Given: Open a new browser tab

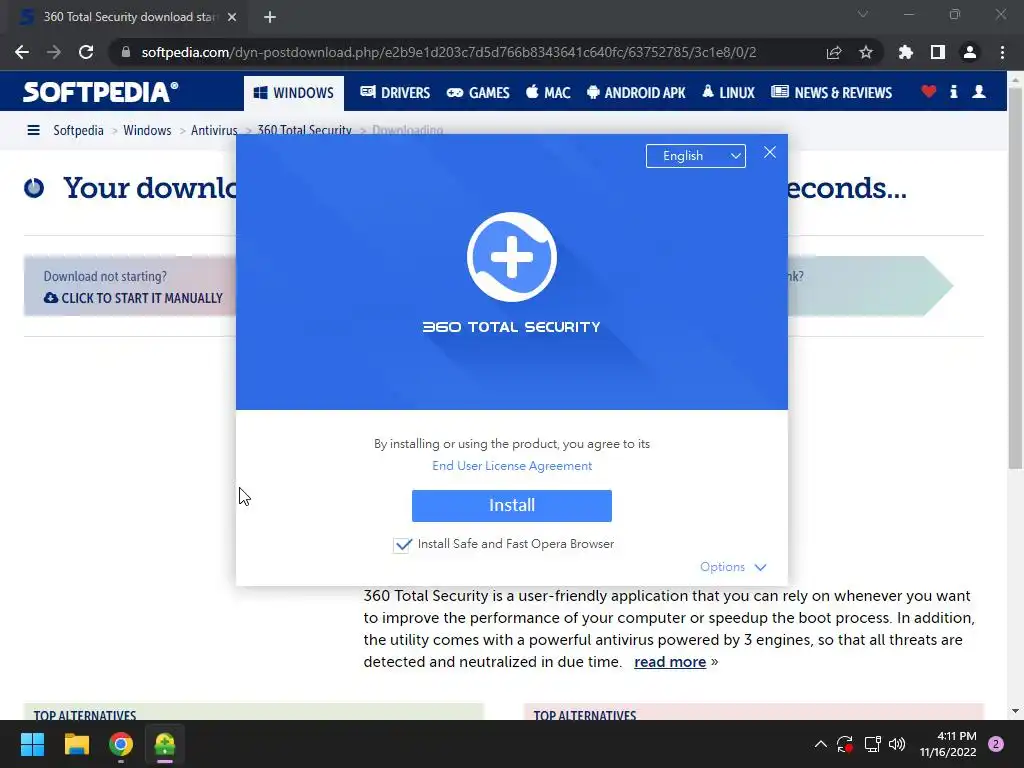Looking at the screenshot, I should click(270, 17).
